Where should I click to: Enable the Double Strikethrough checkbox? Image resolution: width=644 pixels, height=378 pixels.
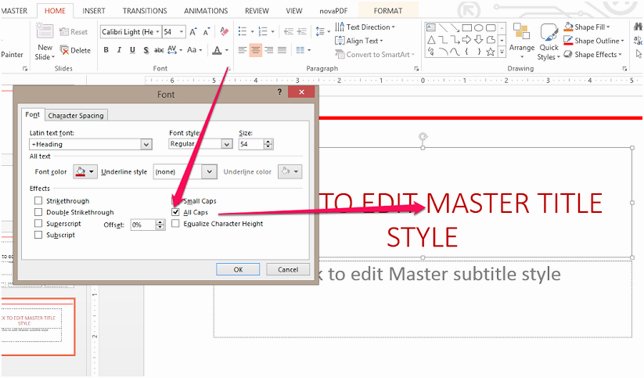click(x=38, y=212)
